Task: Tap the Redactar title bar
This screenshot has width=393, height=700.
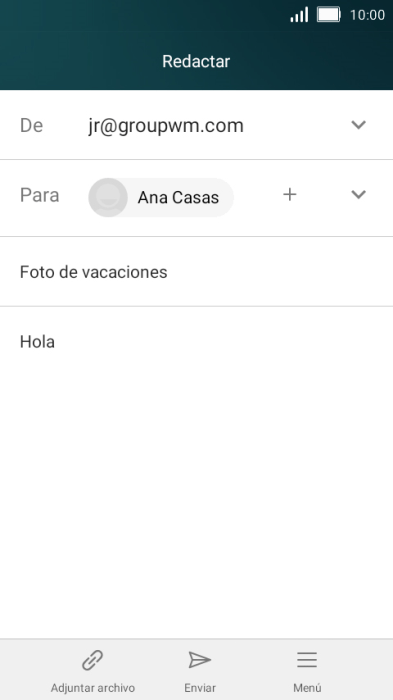Action: point(196,61)
